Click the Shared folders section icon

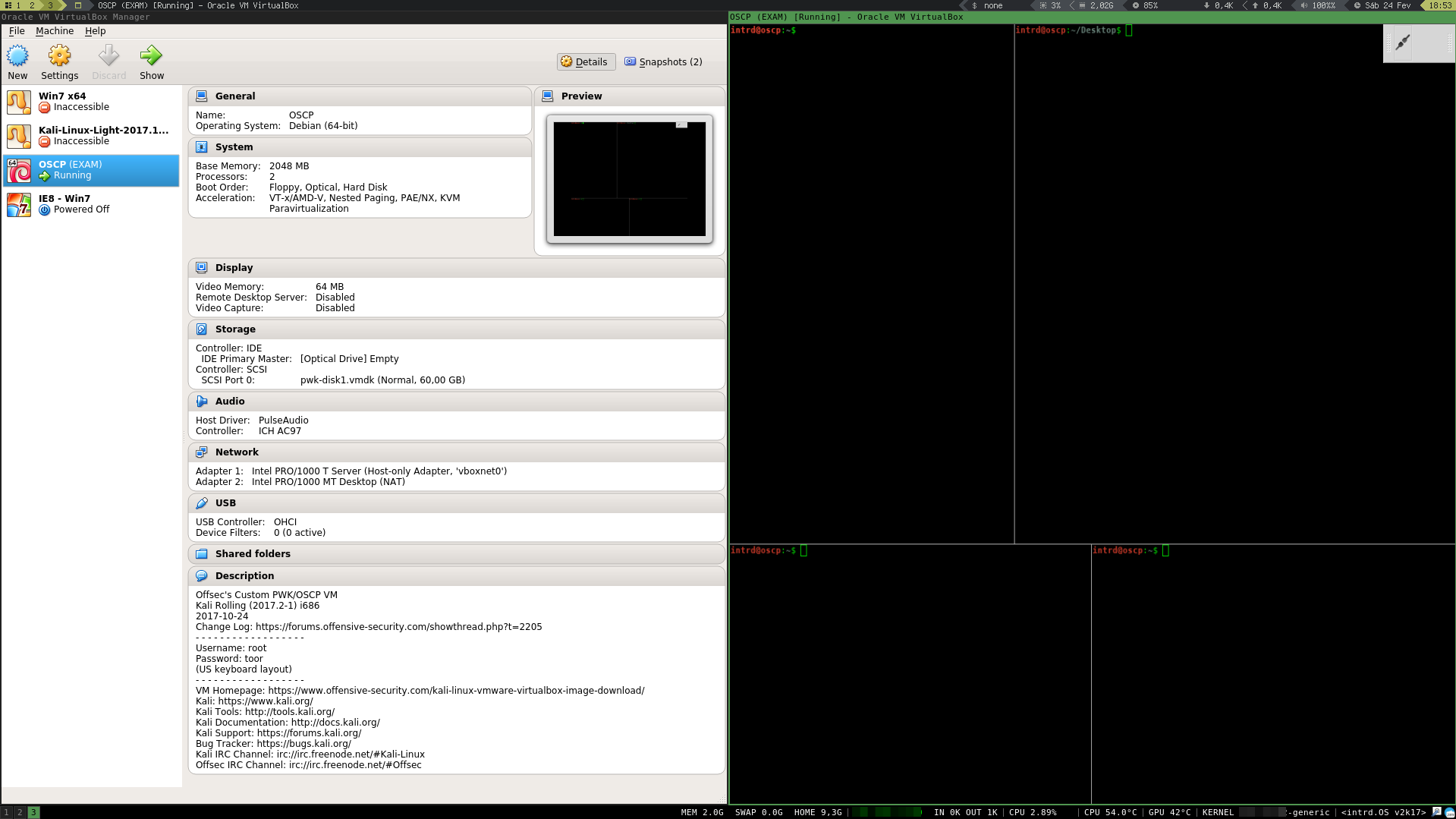pos(202,554)
